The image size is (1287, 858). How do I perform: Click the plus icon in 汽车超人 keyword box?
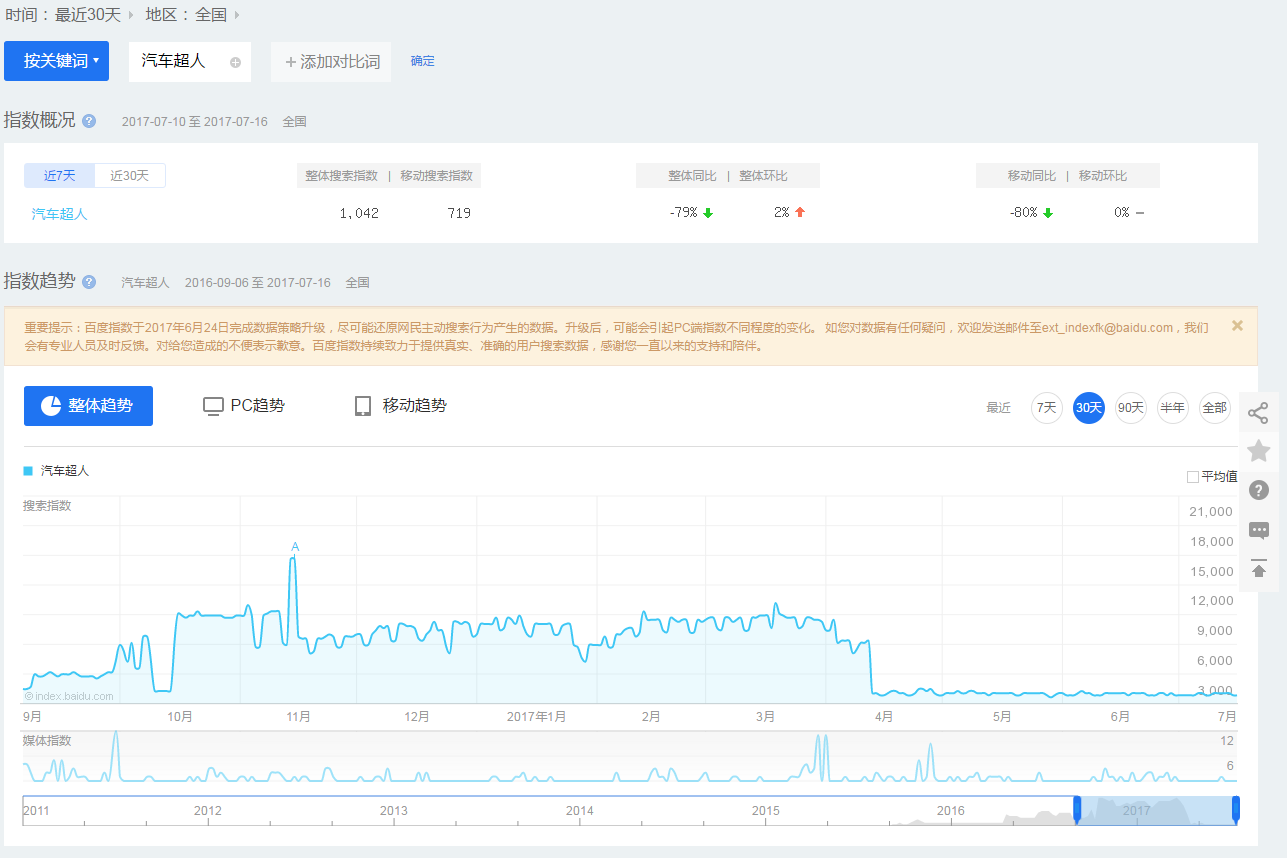point(235,62)
